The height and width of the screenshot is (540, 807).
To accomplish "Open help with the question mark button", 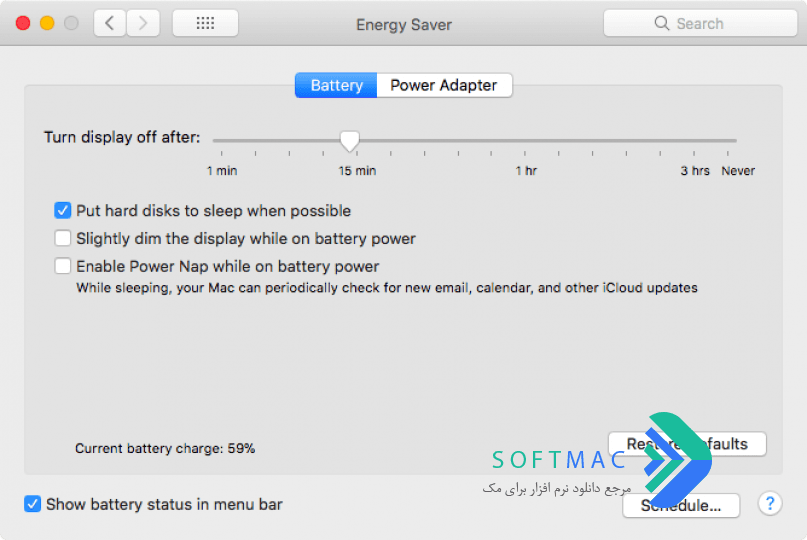I will pos(770,503).
